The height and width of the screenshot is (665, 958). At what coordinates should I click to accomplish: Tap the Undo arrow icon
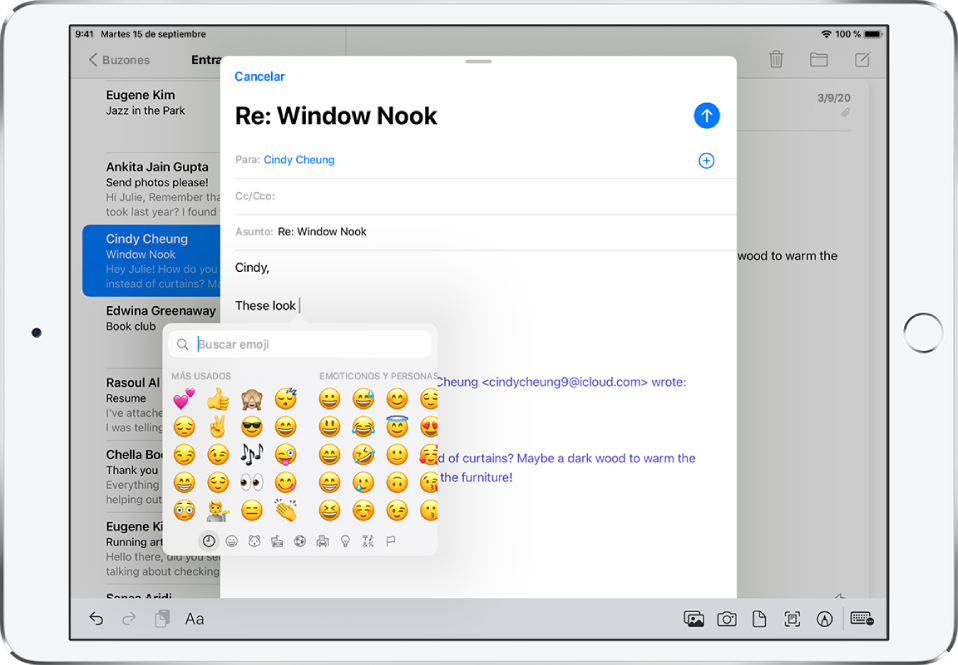point(96,618)
